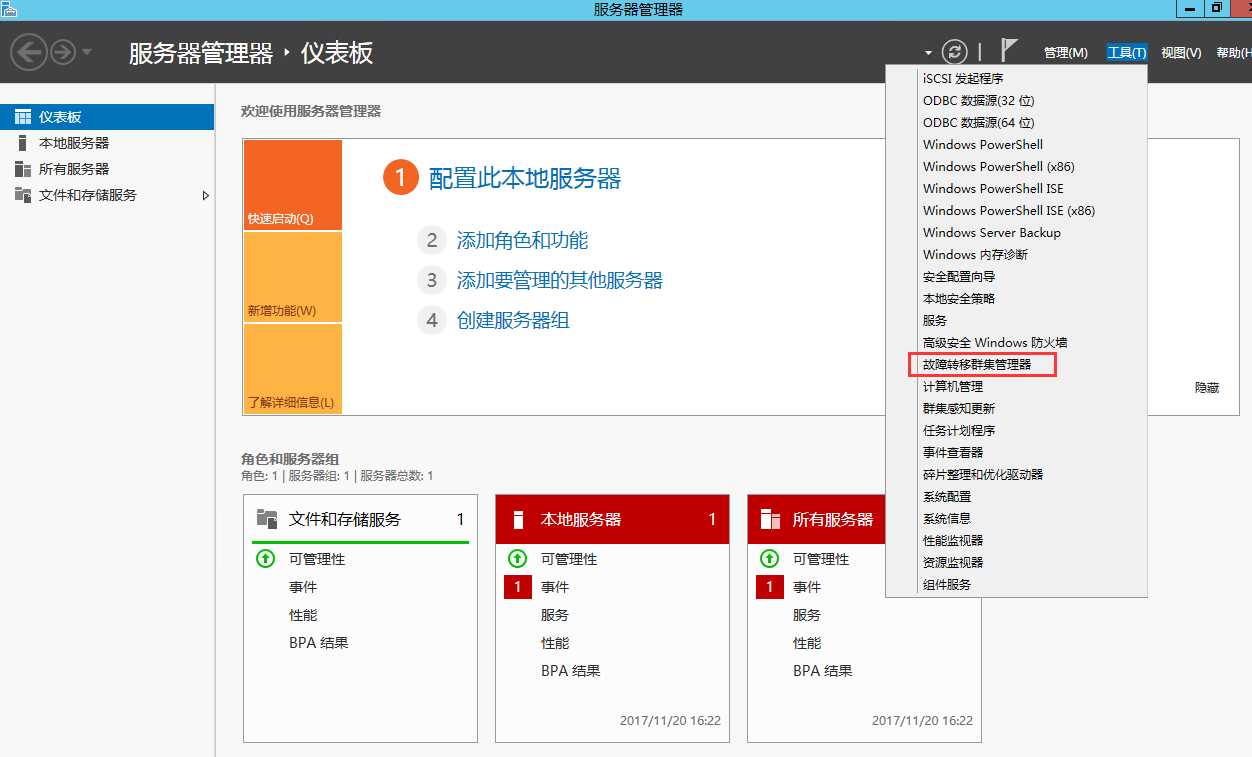The height and width of the screenshot is (757, 1252).
Task: Click 隐藏 to hide welcome tile
Action: (x=1207, y=387)
